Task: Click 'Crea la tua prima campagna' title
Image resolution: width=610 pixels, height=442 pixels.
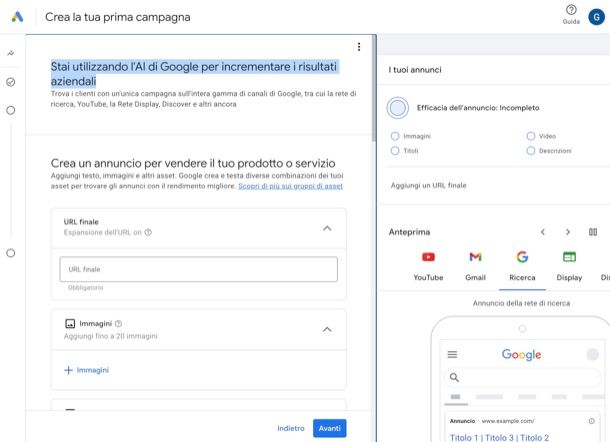Action: pos(117,17)
